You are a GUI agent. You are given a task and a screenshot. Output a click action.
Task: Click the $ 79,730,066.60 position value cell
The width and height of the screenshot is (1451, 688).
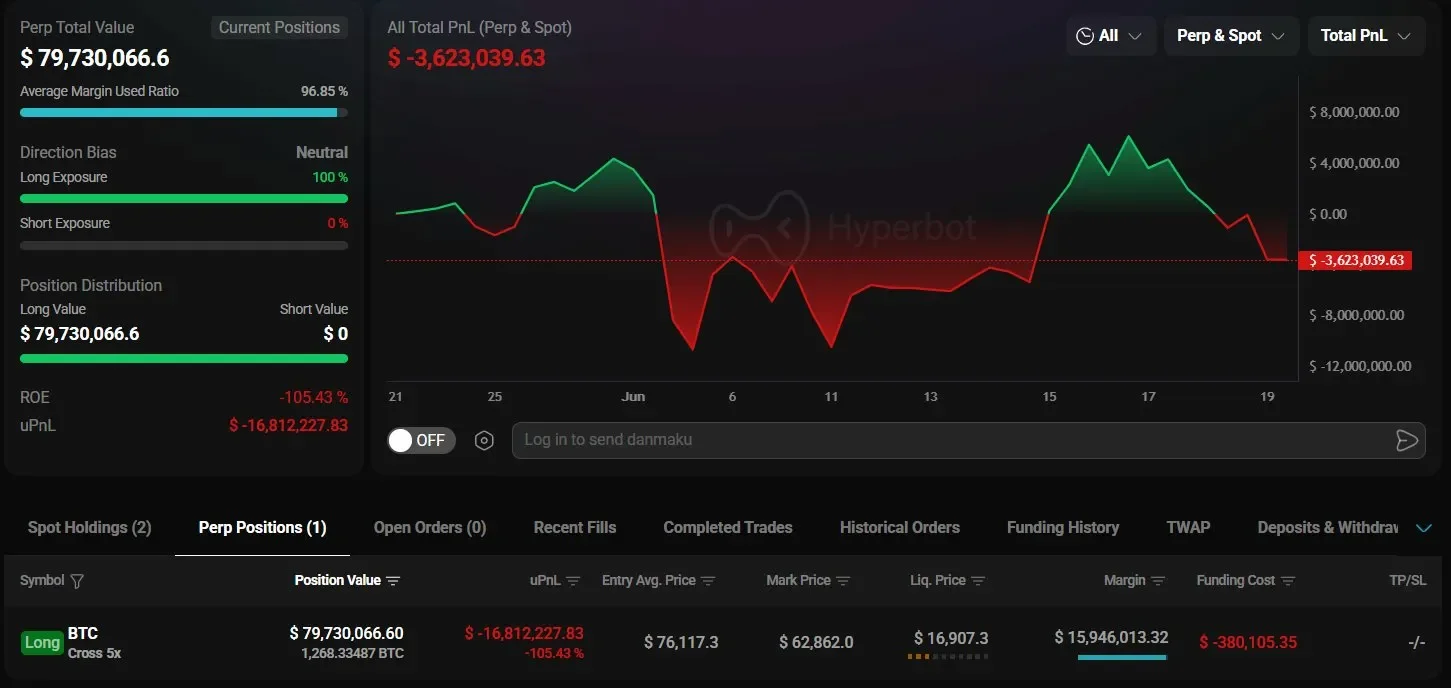click(x=347, y=633)
